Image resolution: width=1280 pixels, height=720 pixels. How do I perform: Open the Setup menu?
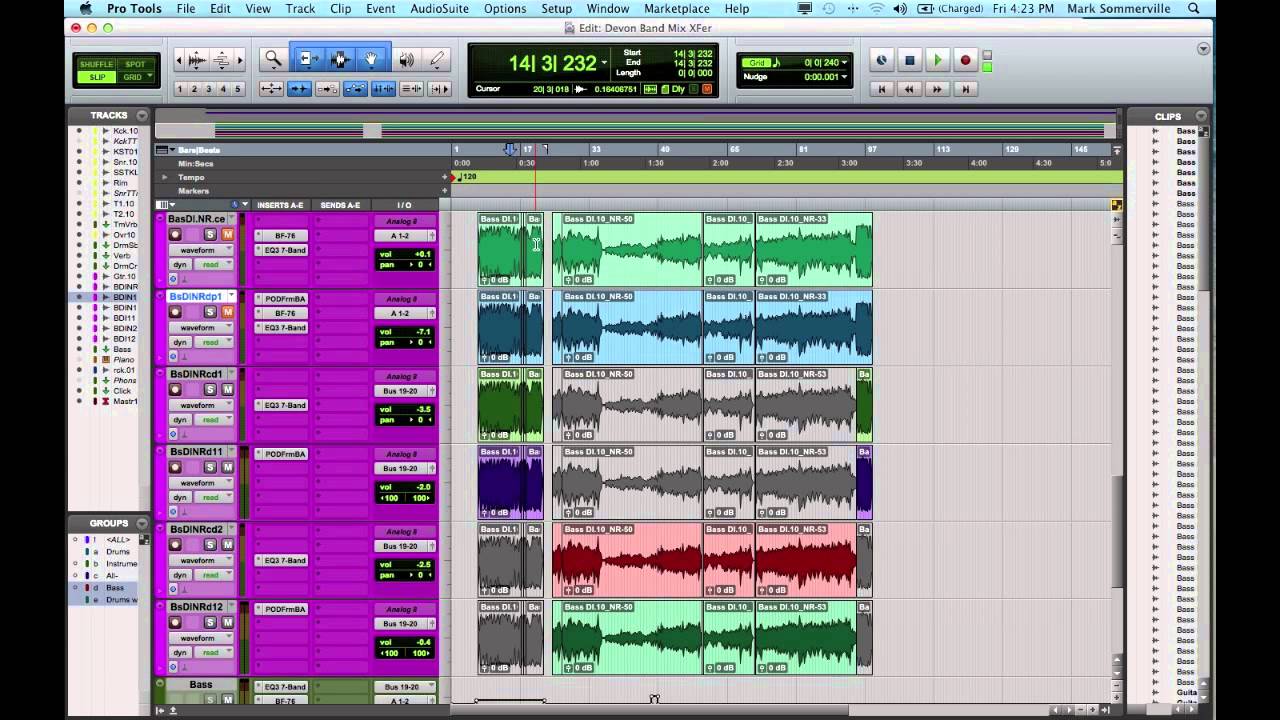[556, 8]
